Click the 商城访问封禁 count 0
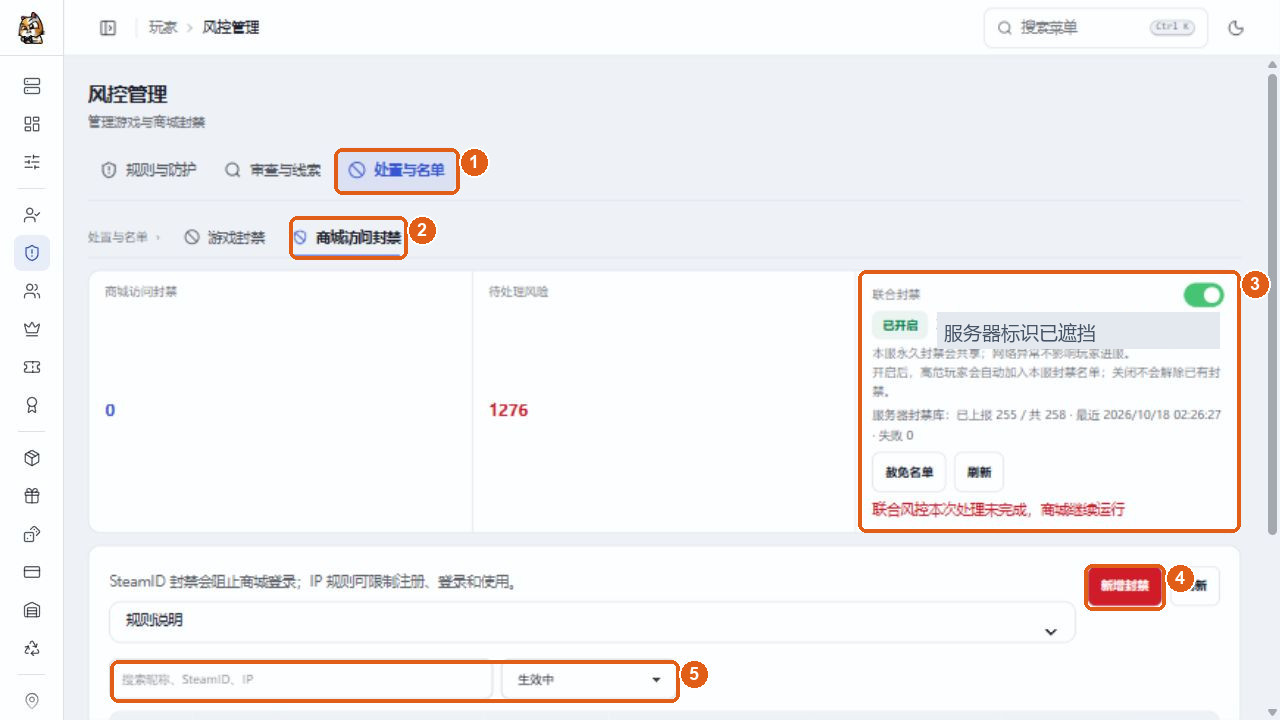This screenshot has height=720, width=1280. point(110,410)
